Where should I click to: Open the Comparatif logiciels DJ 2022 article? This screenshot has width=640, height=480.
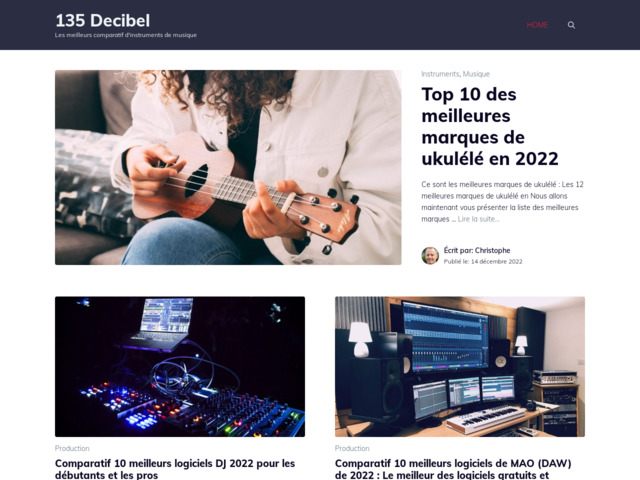pos(175,469)
